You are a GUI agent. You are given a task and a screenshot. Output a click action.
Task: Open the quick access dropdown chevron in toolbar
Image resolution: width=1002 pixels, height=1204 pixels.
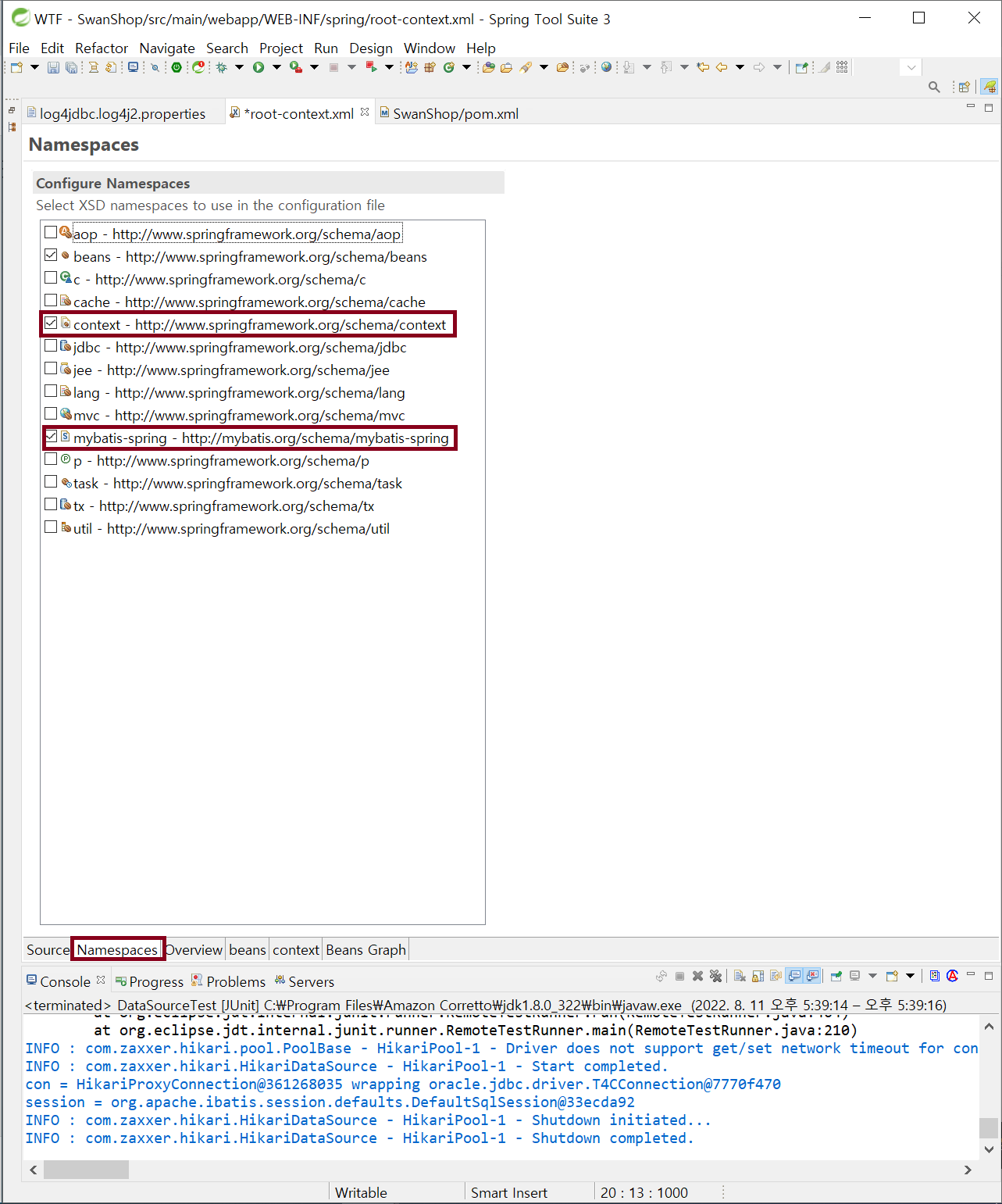point(911,67)
